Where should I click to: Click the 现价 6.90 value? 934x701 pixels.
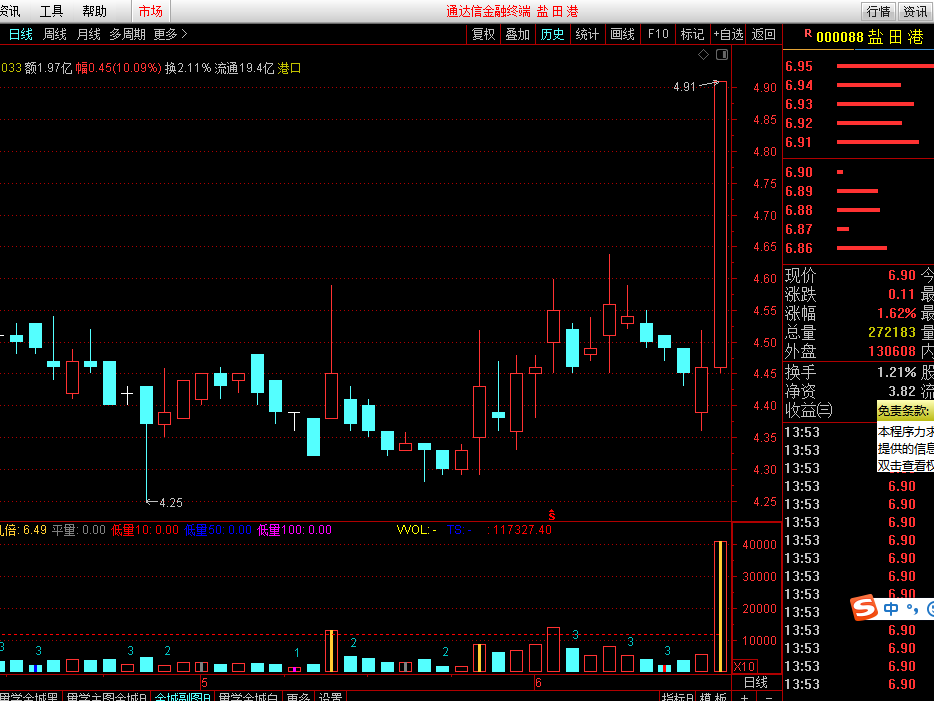click(901, 275)
